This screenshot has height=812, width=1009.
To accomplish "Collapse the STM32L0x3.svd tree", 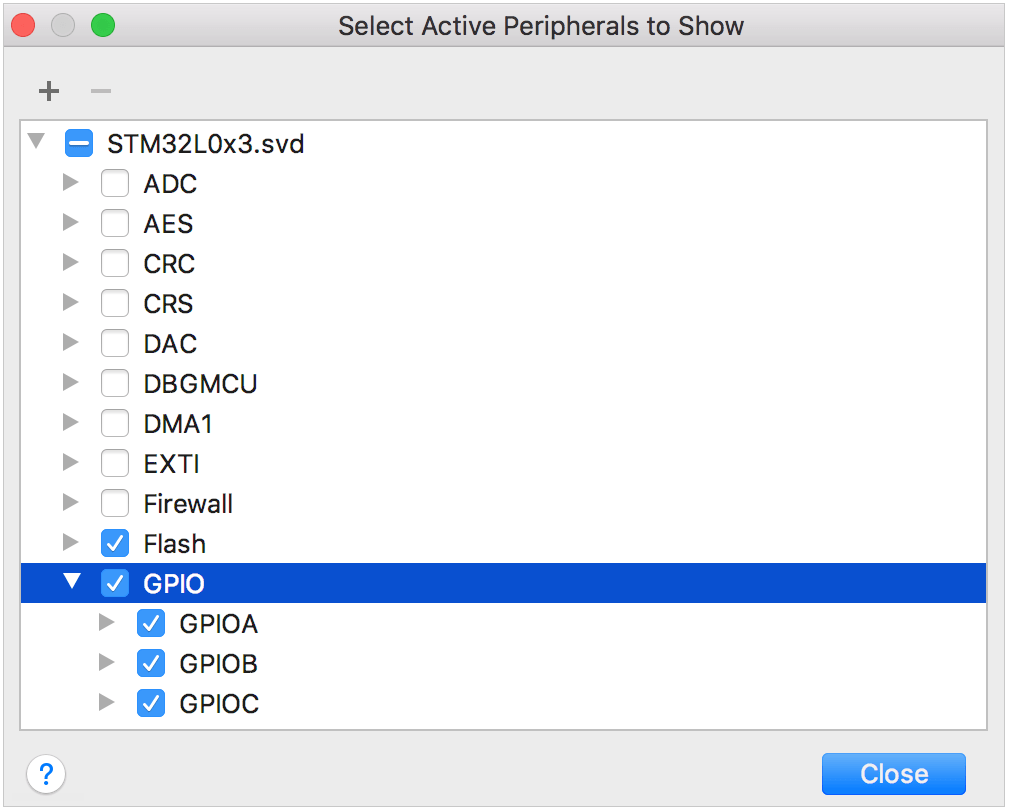I will click(x=36, y=142).
